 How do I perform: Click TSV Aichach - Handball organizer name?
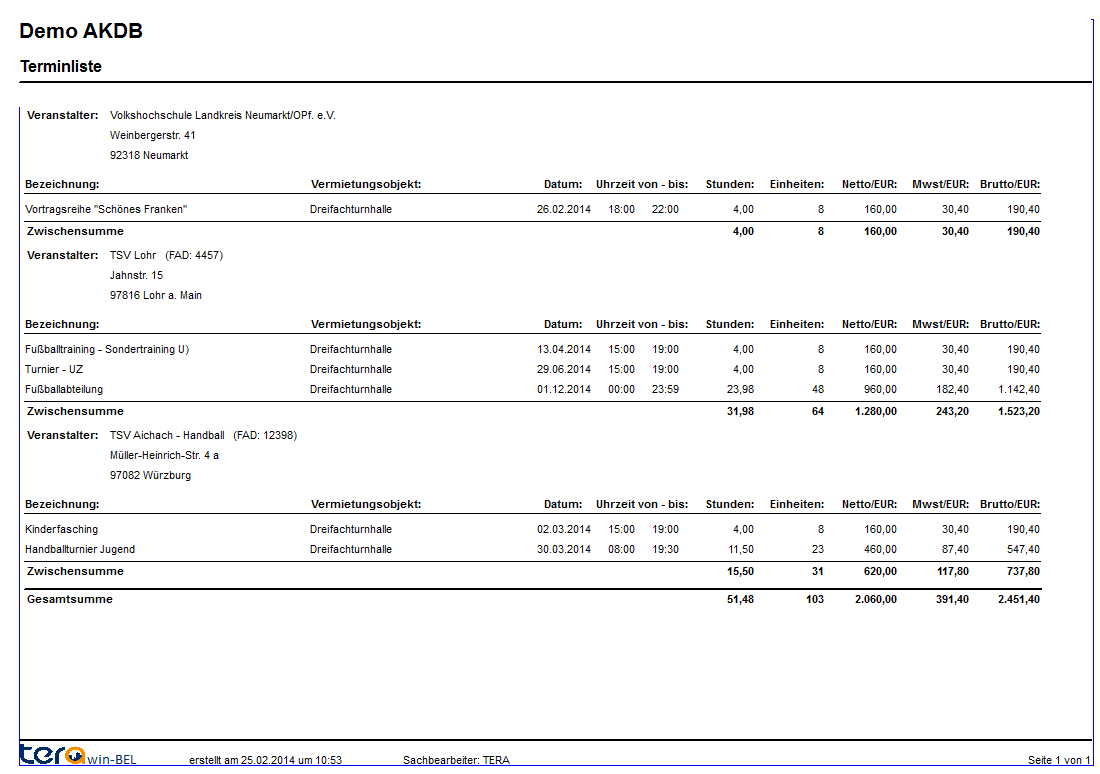pyautogui.click(x=168, y=435)
